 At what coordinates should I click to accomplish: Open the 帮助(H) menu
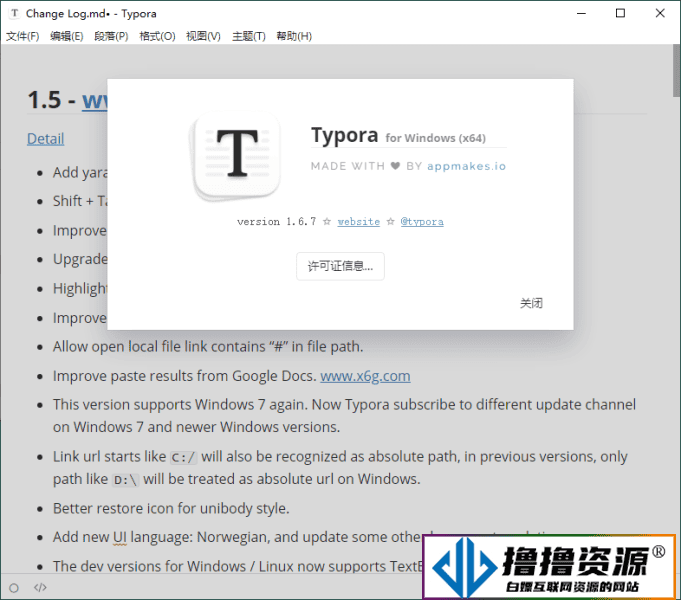click(294, 36)
